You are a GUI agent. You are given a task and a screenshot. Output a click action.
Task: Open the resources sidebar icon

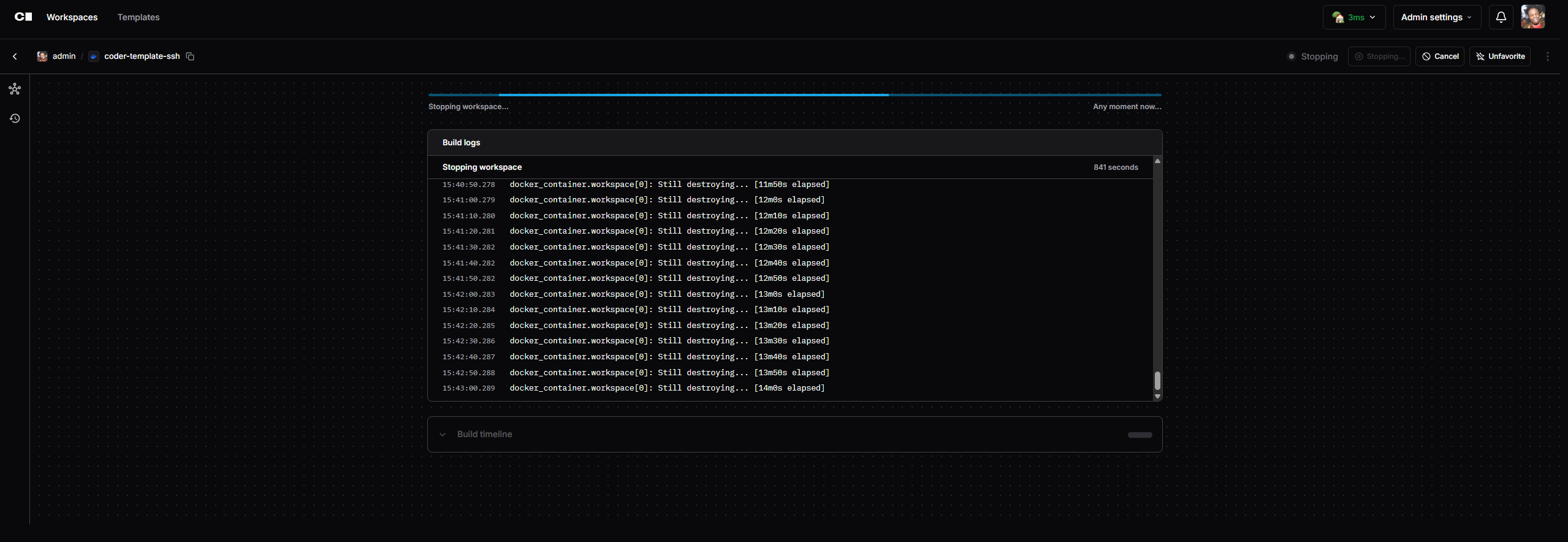pyautogui.click(x=15, y=90)
